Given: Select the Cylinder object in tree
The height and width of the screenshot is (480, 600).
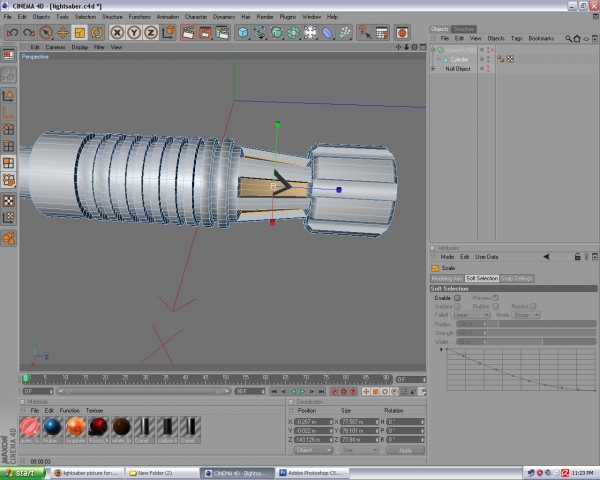Looking at the screenshot, I should tap(459, 59).
